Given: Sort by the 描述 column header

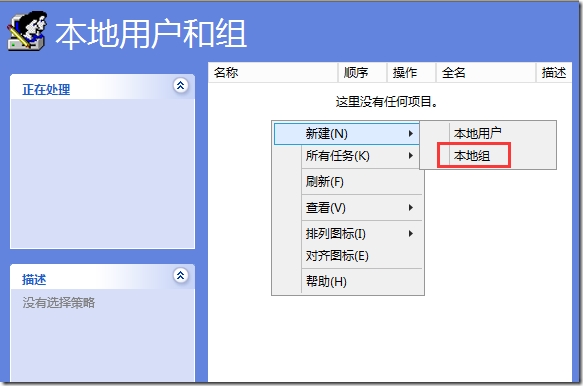Looking at the screenshot, I should click(554, 73).
